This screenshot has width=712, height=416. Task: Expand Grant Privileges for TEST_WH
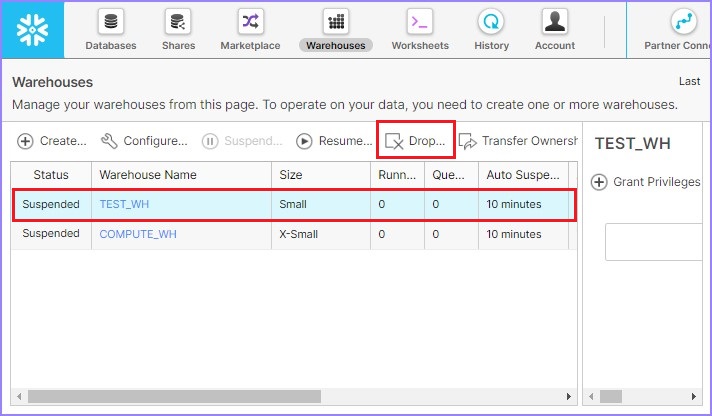pyautogui.click(x=646, y=182)
